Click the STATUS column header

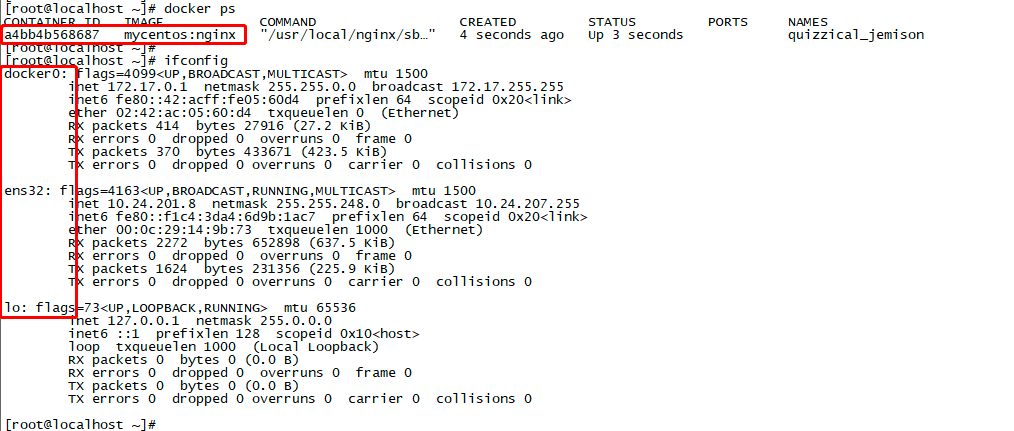[612, 22]
